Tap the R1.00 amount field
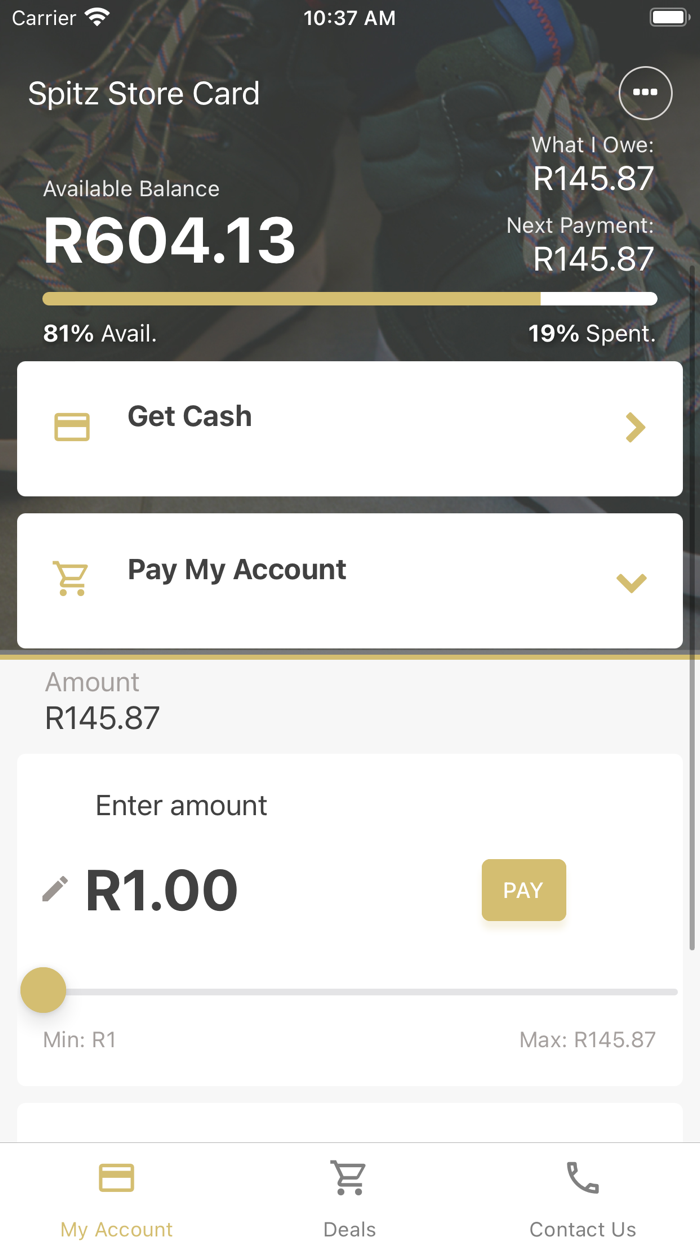The width and height of the screenshot is (700, 1244). pyautogui.click(x=162, y=890)
